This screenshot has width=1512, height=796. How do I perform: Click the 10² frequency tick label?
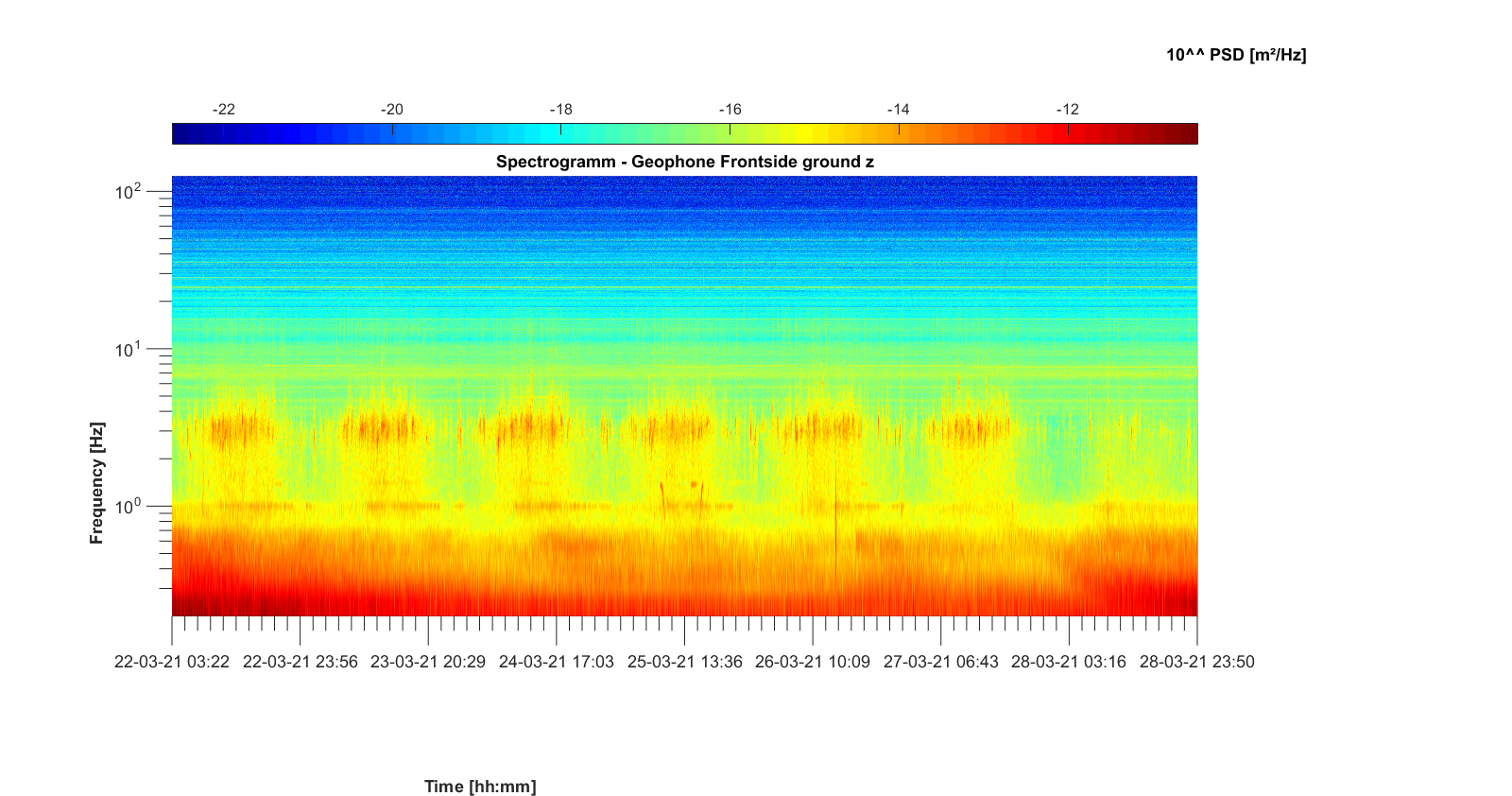[x=128, y=193]
